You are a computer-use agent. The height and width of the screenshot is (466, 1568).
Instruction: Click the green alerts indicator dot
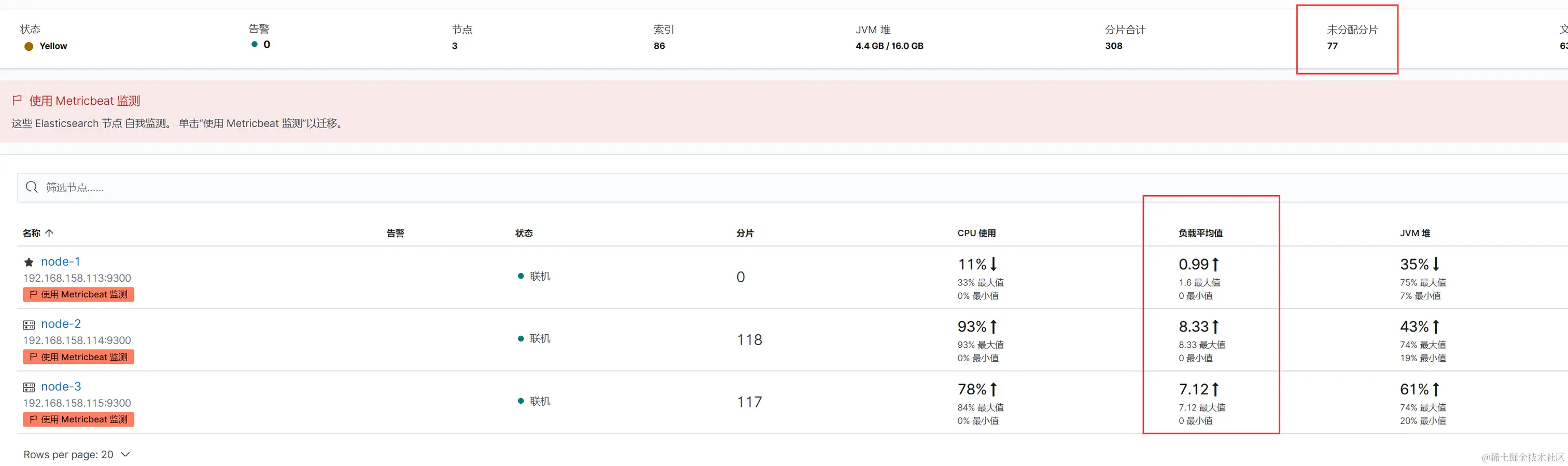pyautogui.click(x=255, y=45)
